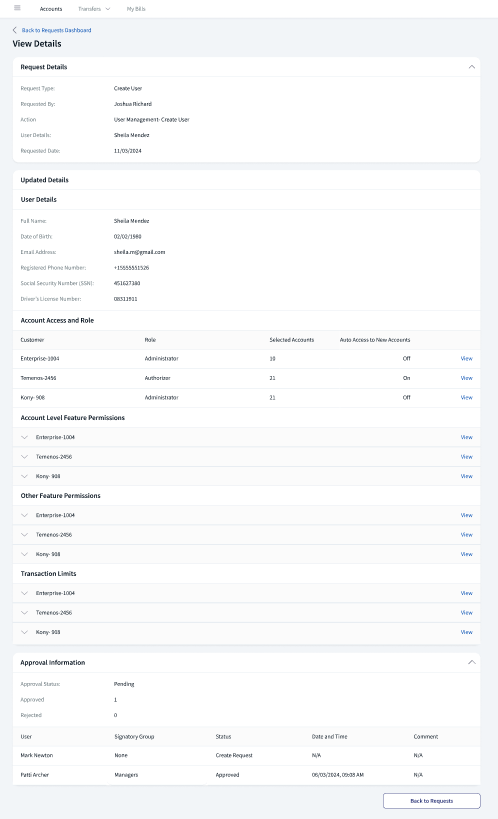View the Temenos-2456 Authorizer account access
The height and width of the screenshot is (819, 498).
[x=466, y=378]
